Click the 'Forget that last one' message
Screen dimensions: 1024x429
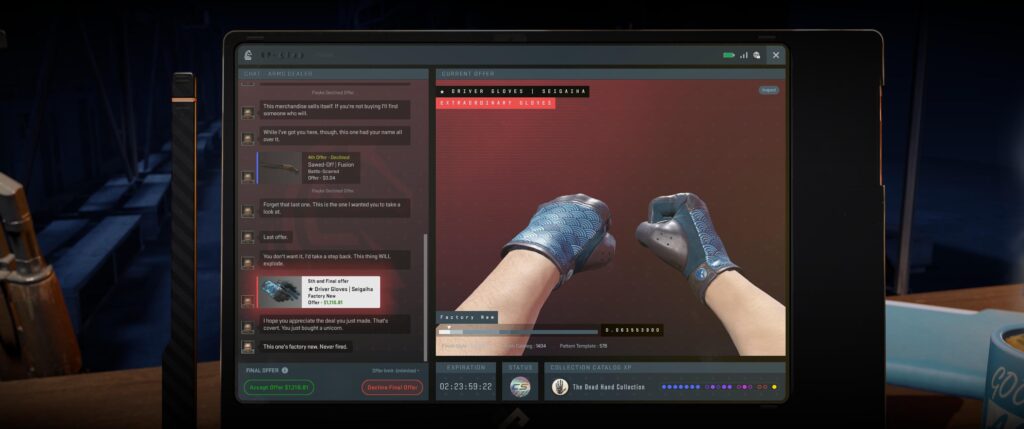(334, 208)
